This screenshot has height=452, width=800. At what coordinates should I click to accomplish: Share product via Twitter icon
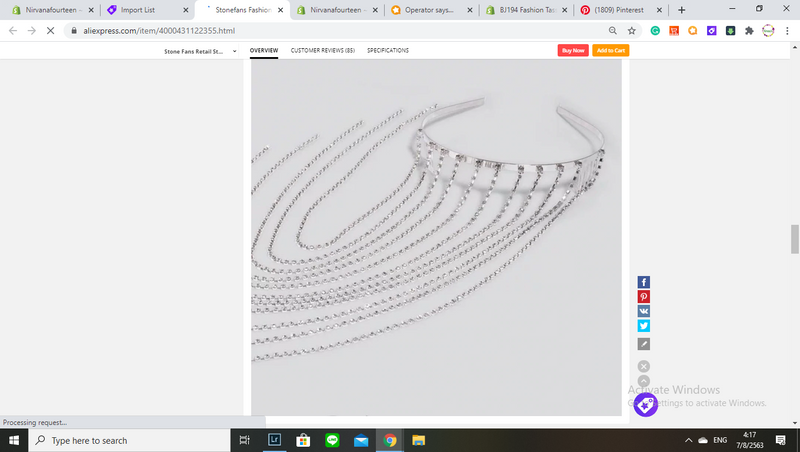click(643, 325)
